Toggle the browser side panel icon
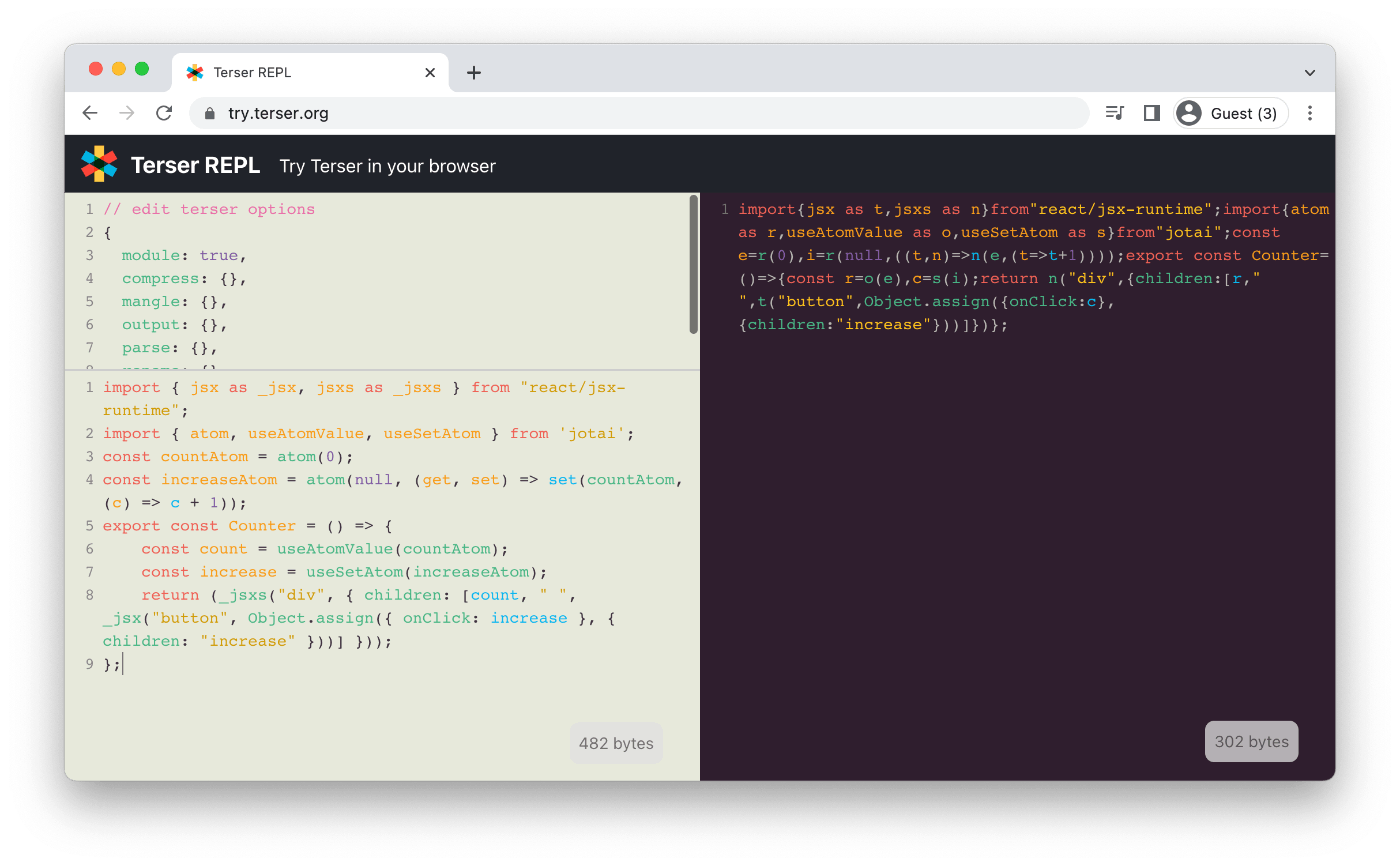Screen dimensions: 1400x866 point(1151,113)
